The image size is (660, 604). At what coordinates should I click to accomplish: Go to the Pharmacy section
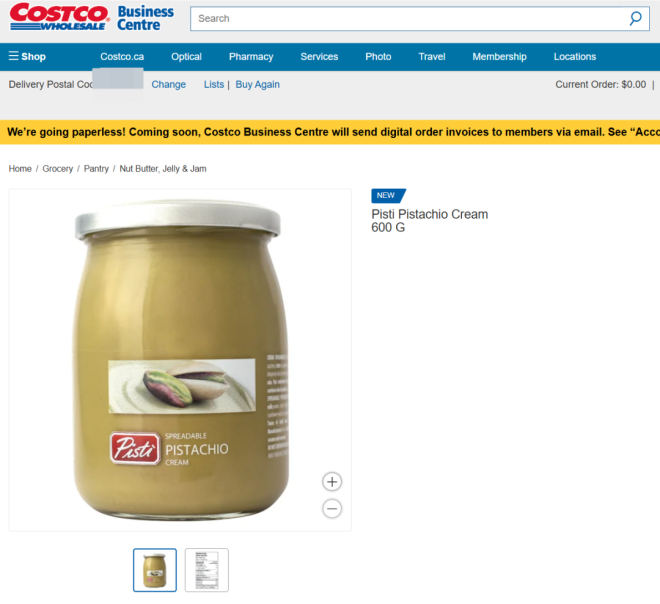(251, 57)
